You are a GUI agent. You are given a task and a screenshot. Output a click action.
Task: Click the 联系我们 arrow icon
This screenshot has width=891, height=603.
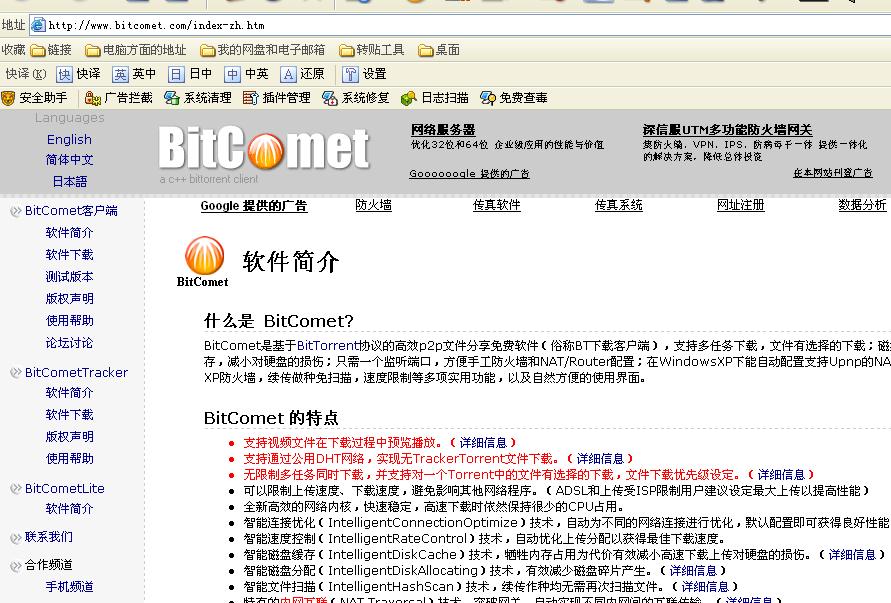(16, 538)
